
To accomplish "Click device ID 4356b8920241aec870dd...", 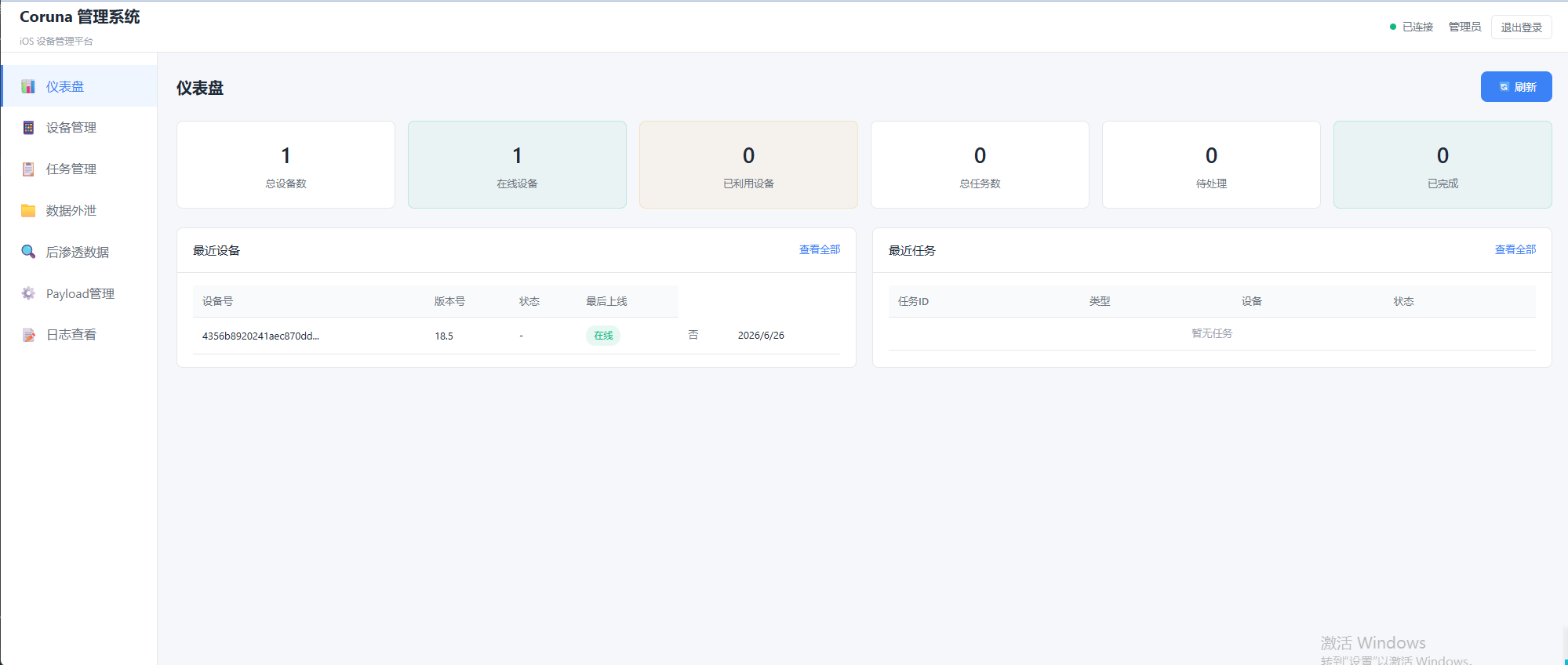I will click(260, 336).
